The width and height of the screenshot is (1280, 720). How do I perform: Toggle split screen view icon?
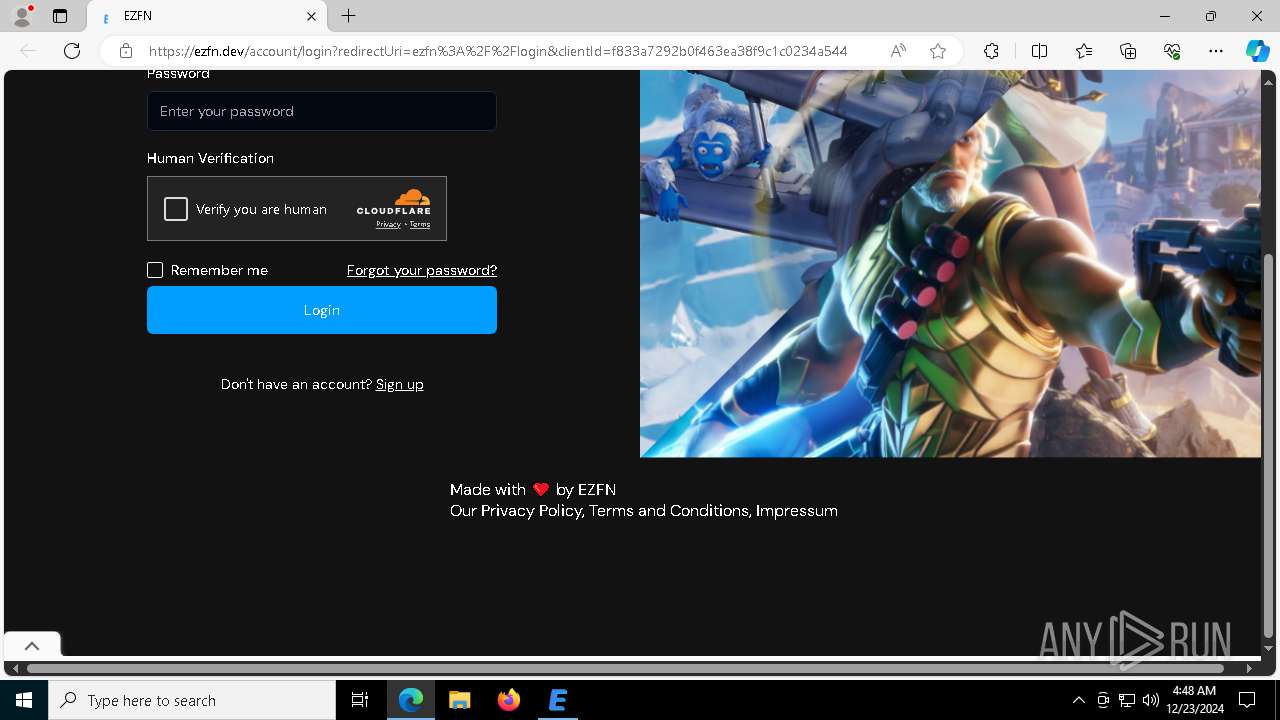coord(1039,51)
